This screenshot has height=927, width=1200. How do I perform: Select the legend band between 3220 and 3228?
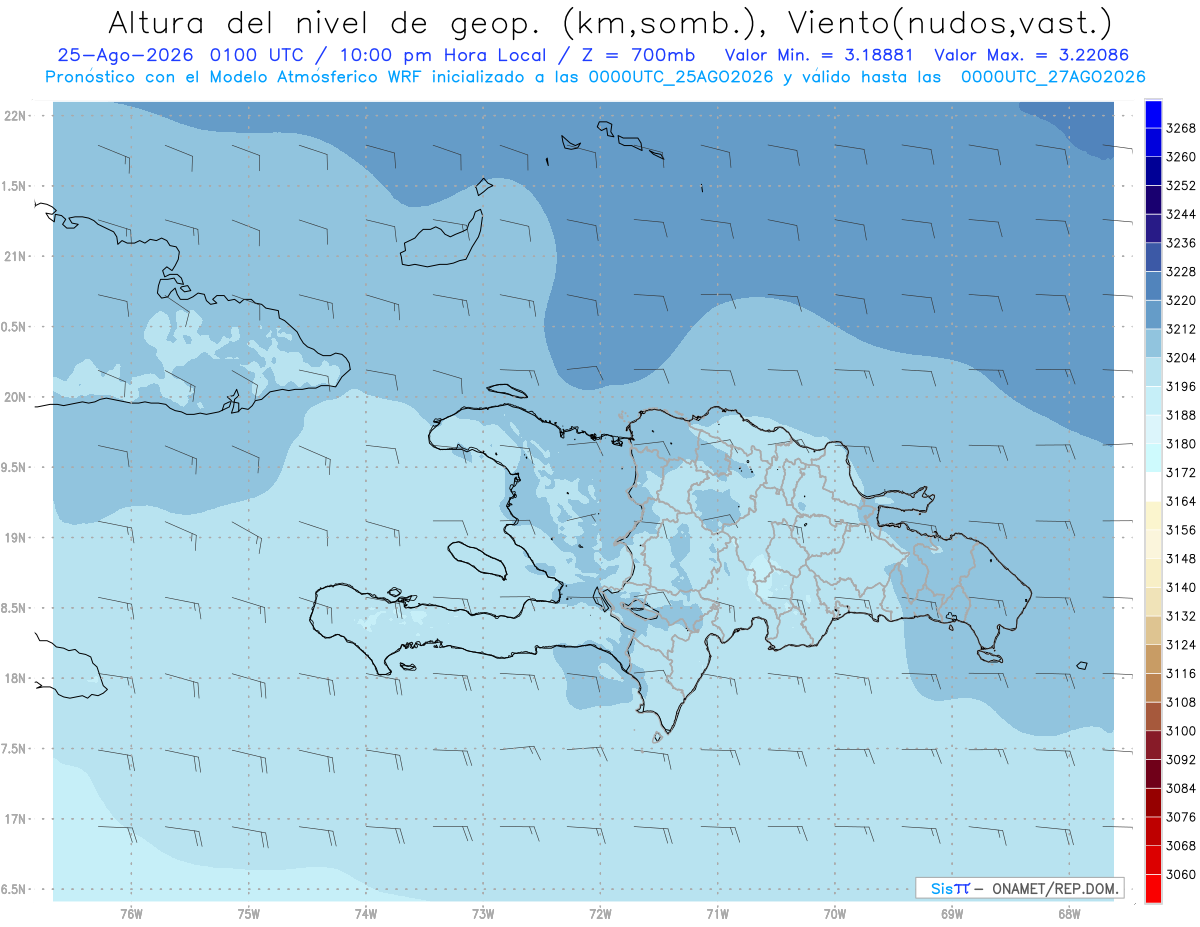[1153, 286]
